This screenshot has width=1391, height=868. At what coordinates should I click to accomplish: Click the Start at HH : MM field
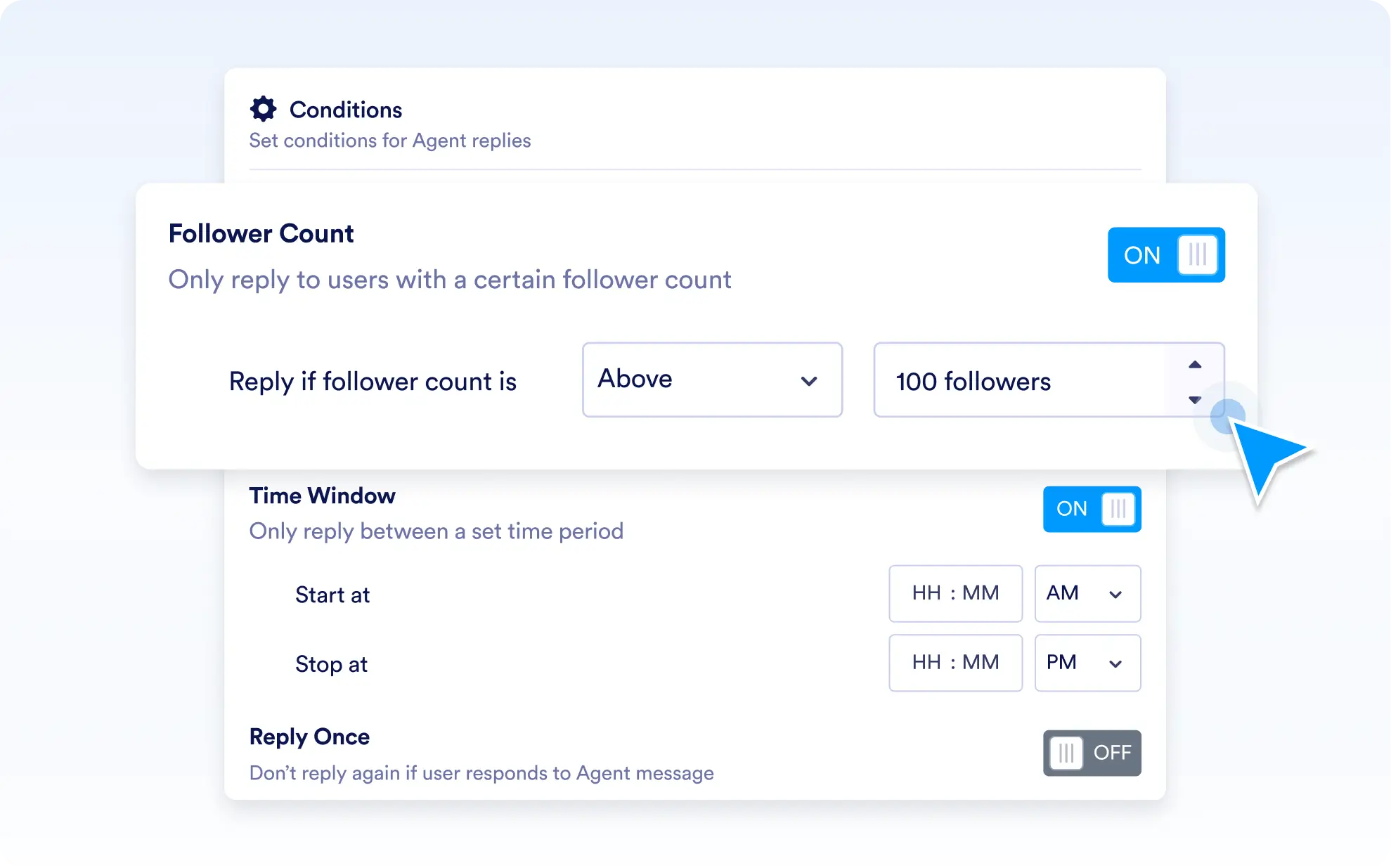(955, 594)
